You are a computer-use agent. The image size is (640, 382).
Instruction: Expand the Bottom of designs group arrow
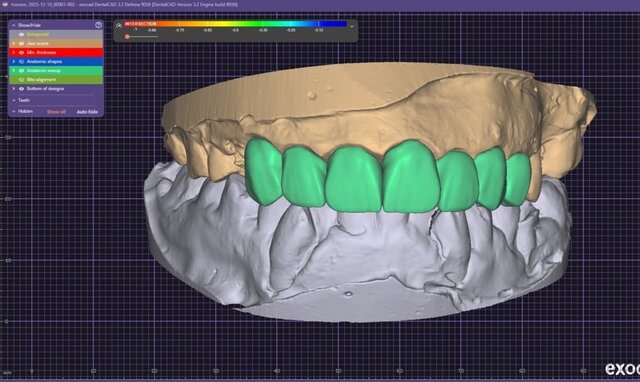coord(13,89)
